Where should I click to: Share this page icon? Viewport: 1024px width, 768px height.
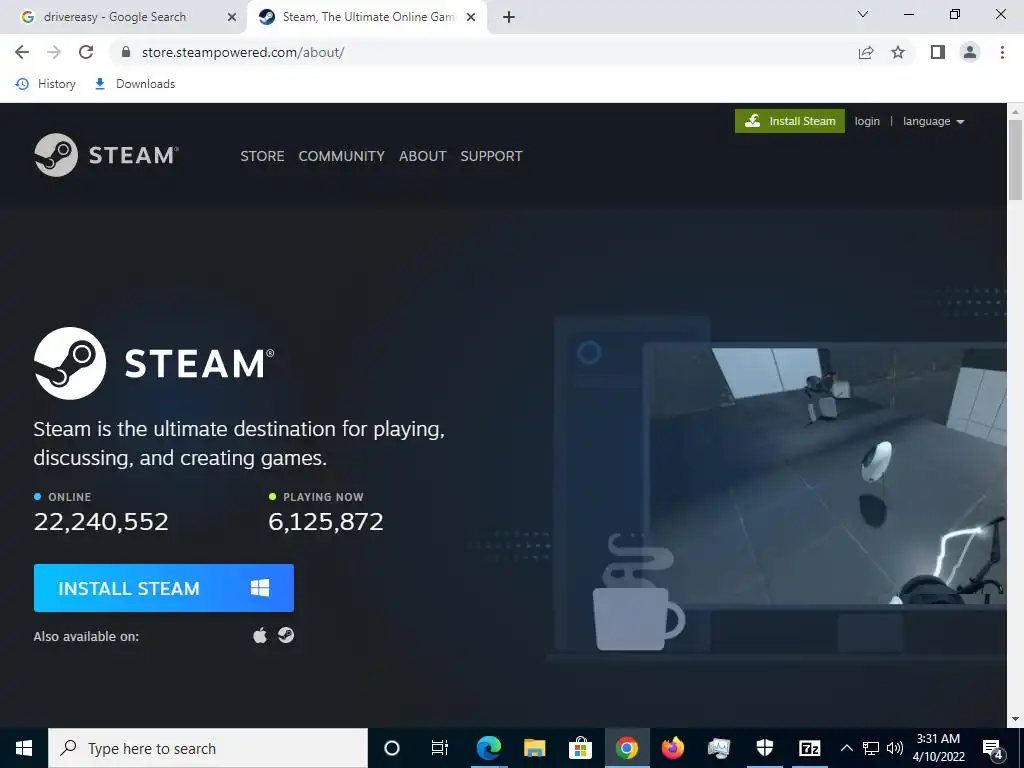866,52
